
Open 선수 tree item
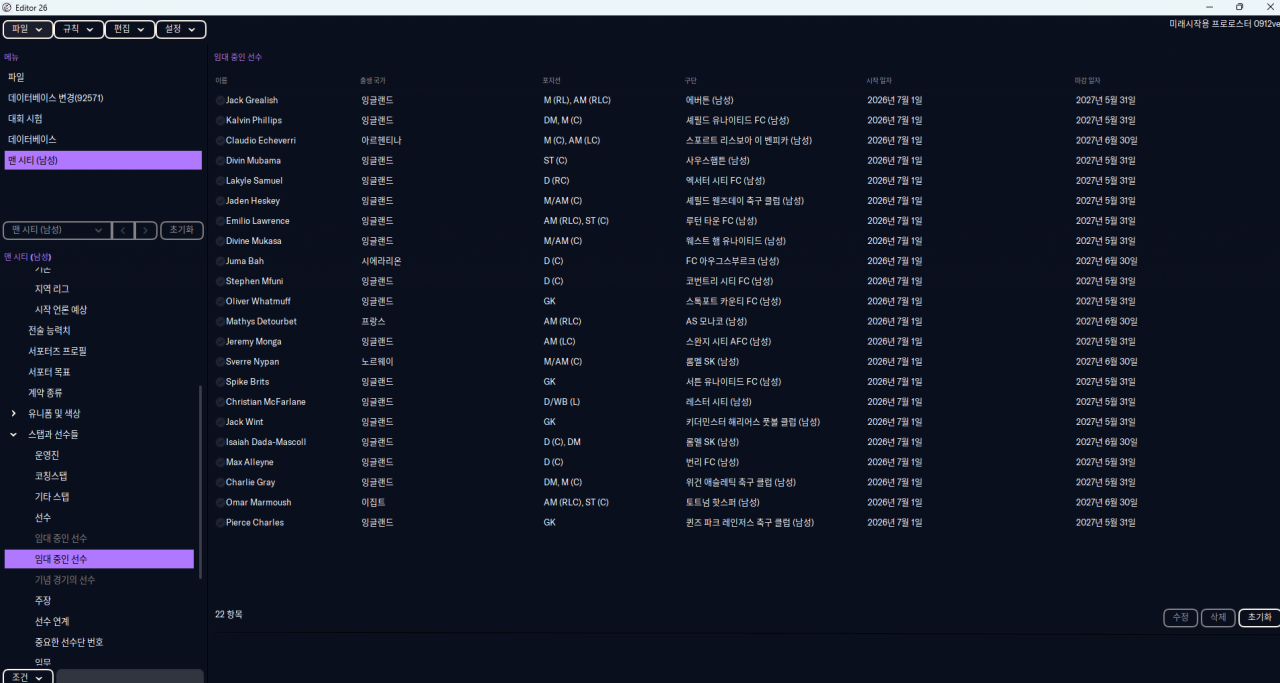click(43, 518)
